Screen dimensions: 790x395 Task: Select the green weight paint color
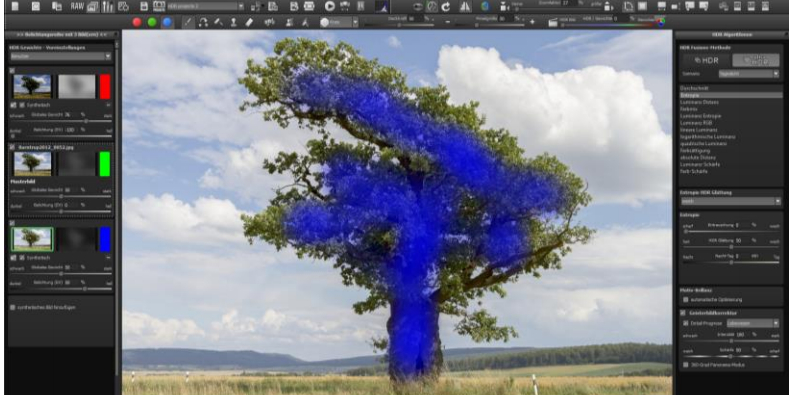(152, 22)
